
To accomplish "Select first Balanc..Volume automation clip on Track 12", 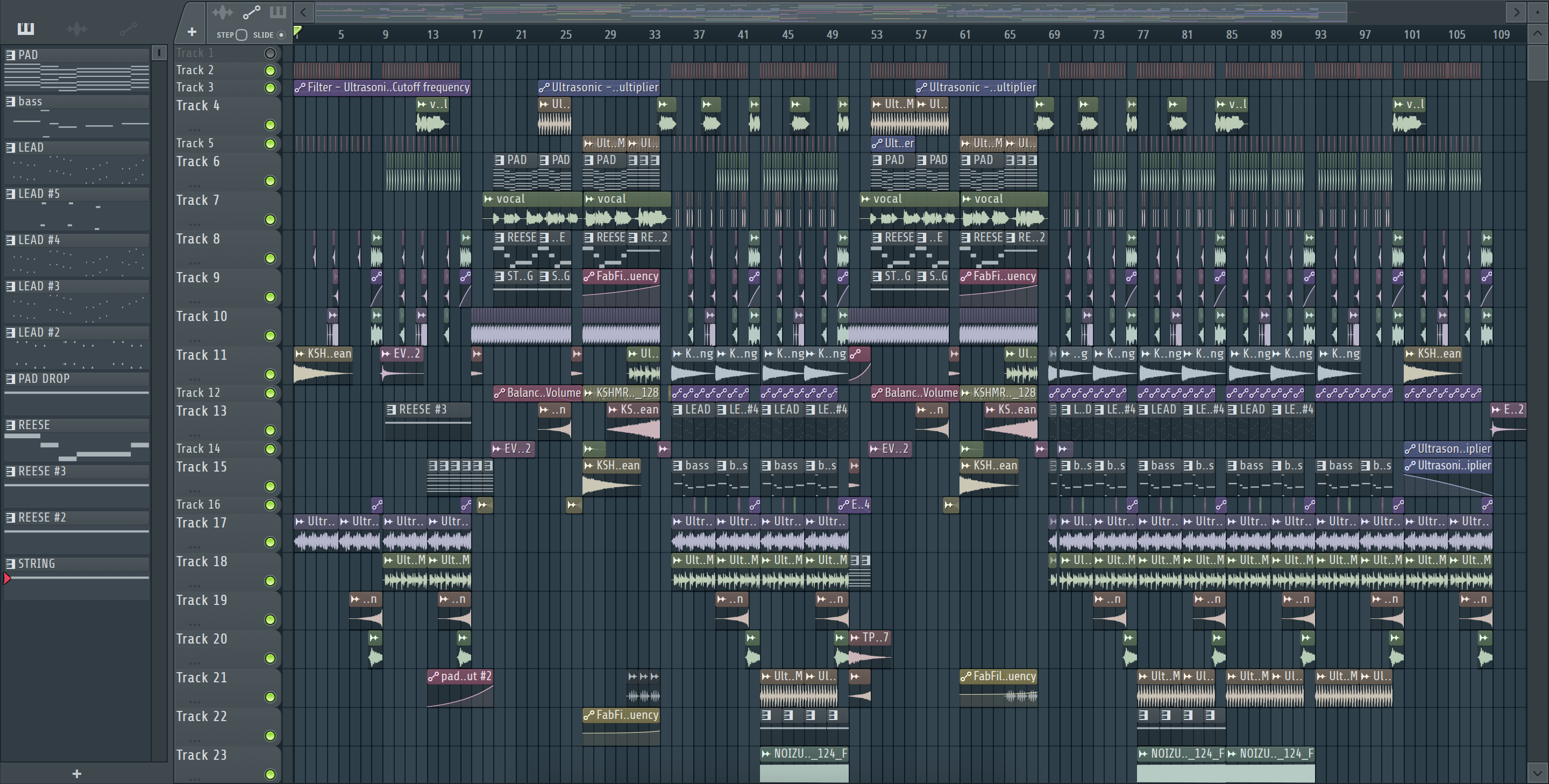I will [x=538, y=393].
